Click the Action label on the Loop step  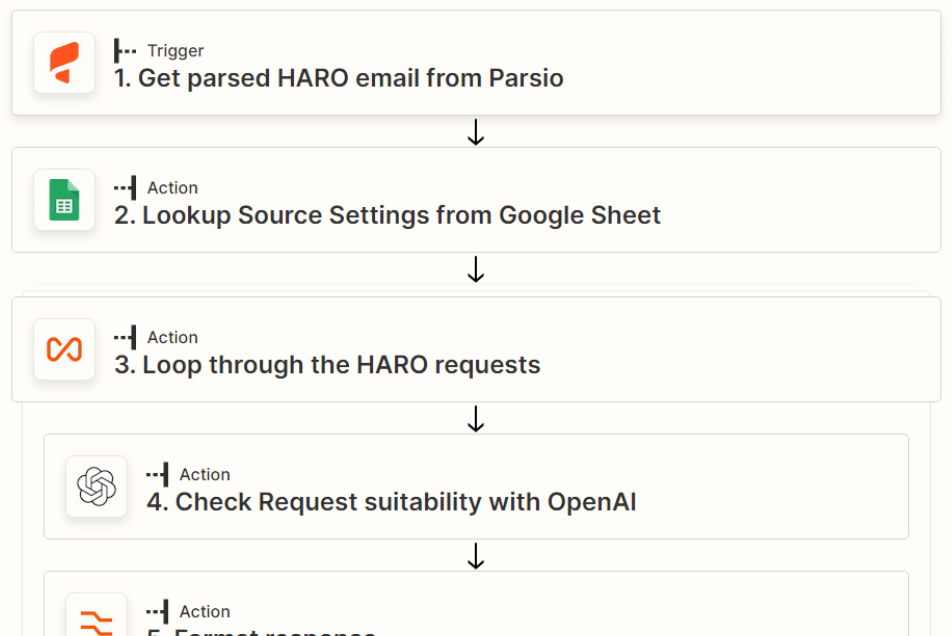coord(172,338)
